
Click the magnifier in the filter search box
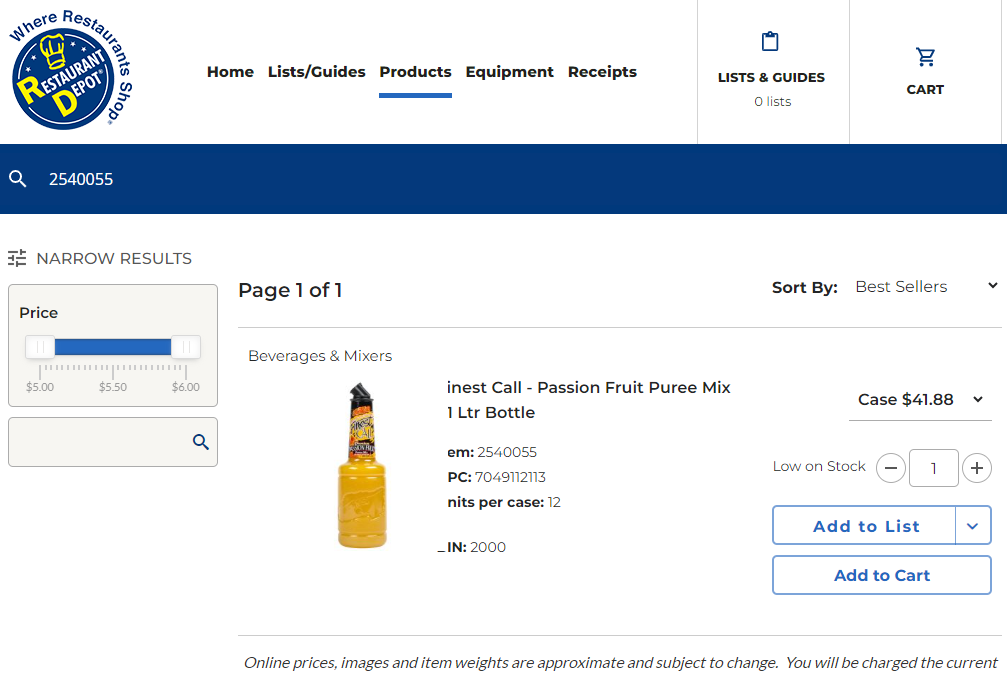(201, 442)
